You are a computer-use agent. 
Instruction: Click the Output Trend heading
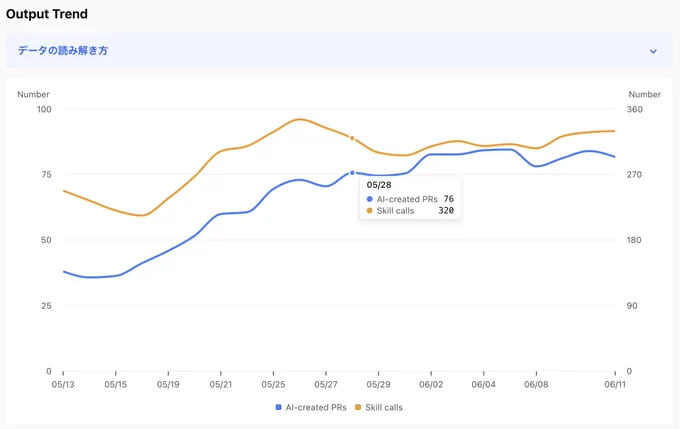coord(47,14)
